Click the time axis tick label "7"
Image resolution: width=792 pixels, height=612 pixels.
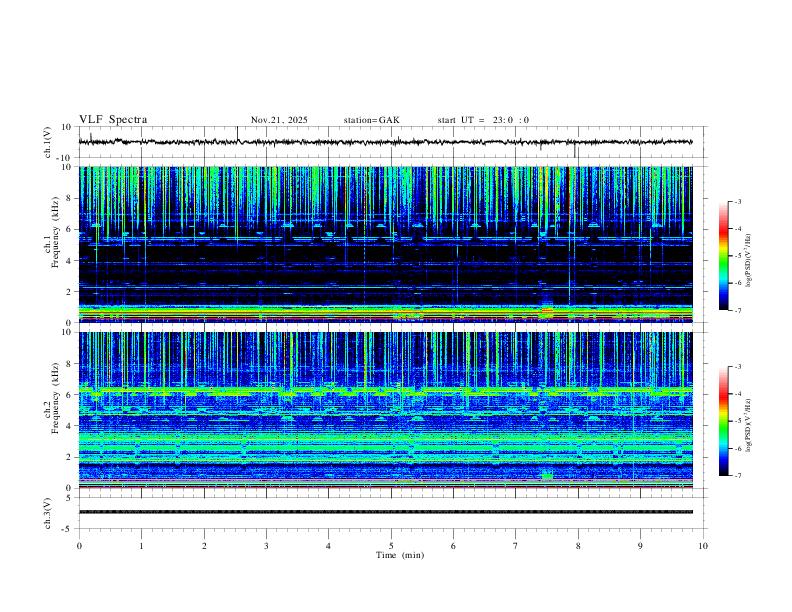[516, 546]
